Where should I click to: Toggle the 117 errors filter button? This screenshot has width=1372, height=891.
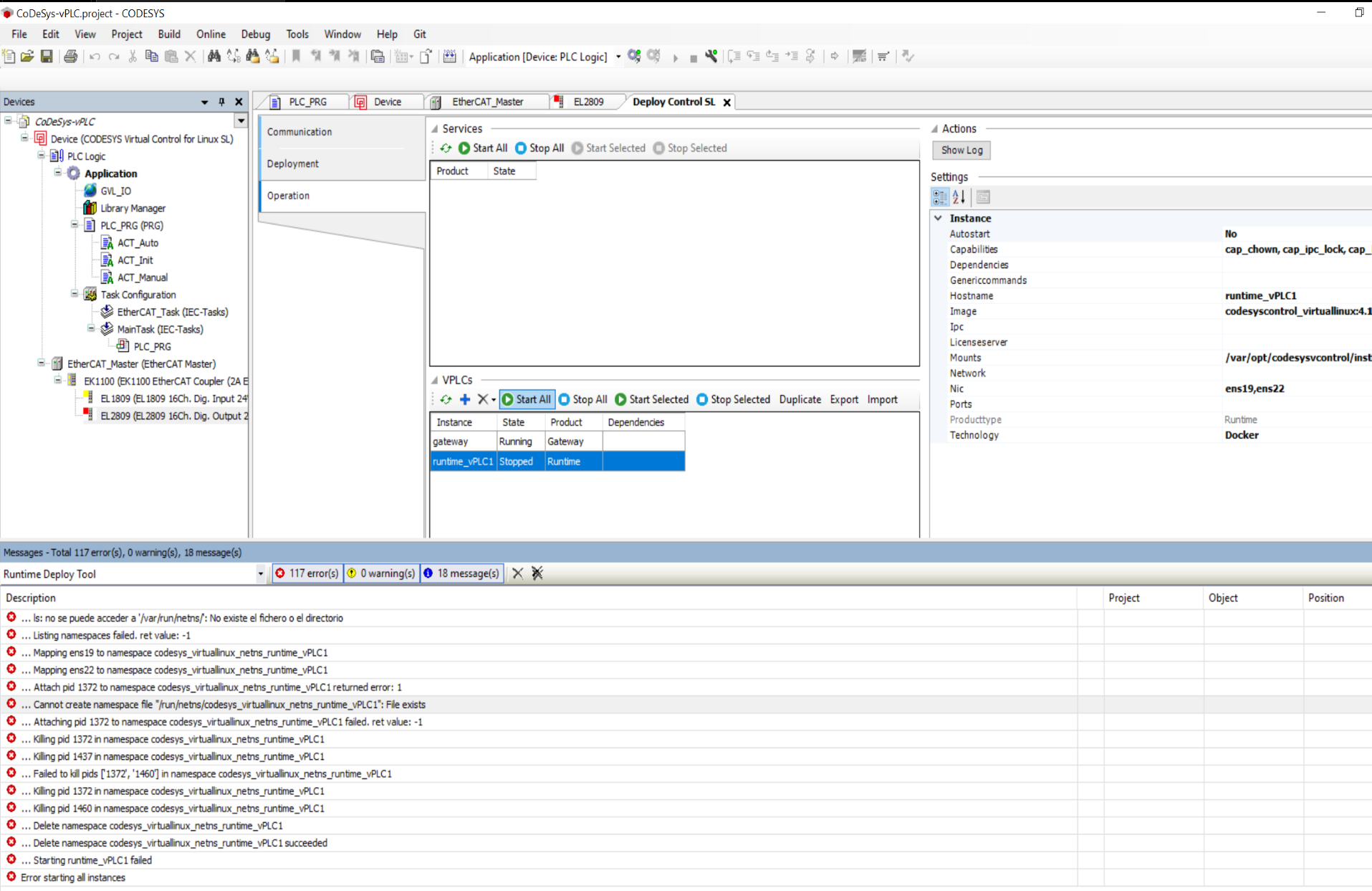[x=307, y=573]
